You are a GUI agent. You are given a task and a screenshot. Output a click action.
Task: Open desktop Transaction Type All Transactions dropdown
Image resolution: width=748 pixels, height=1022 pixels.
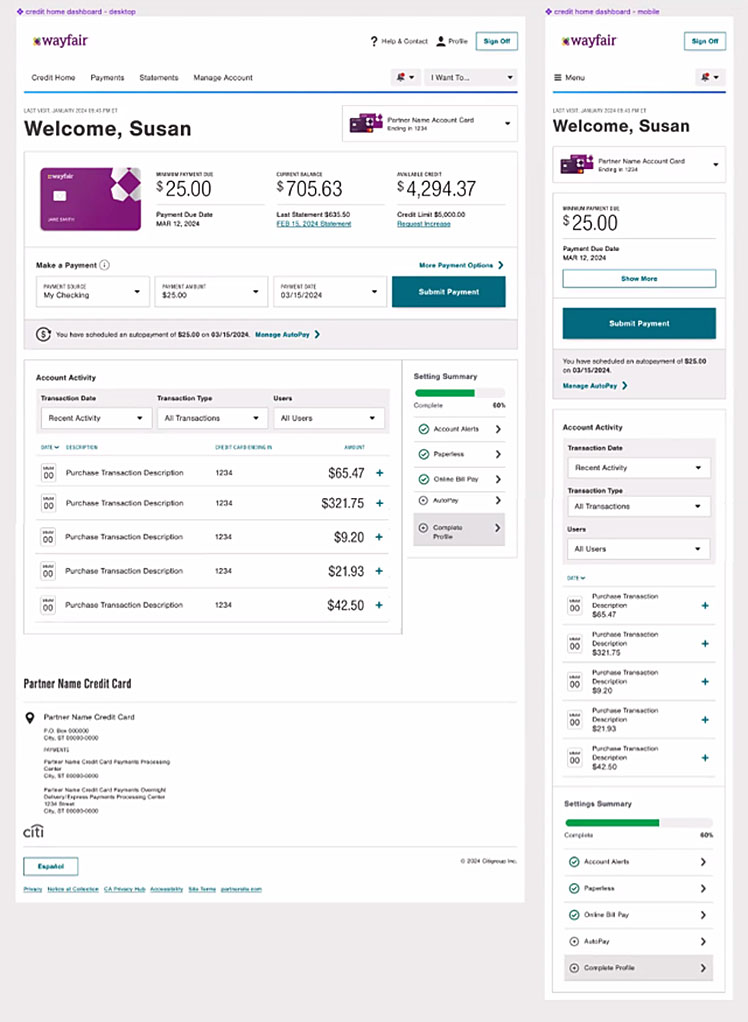tap(211, 418)
